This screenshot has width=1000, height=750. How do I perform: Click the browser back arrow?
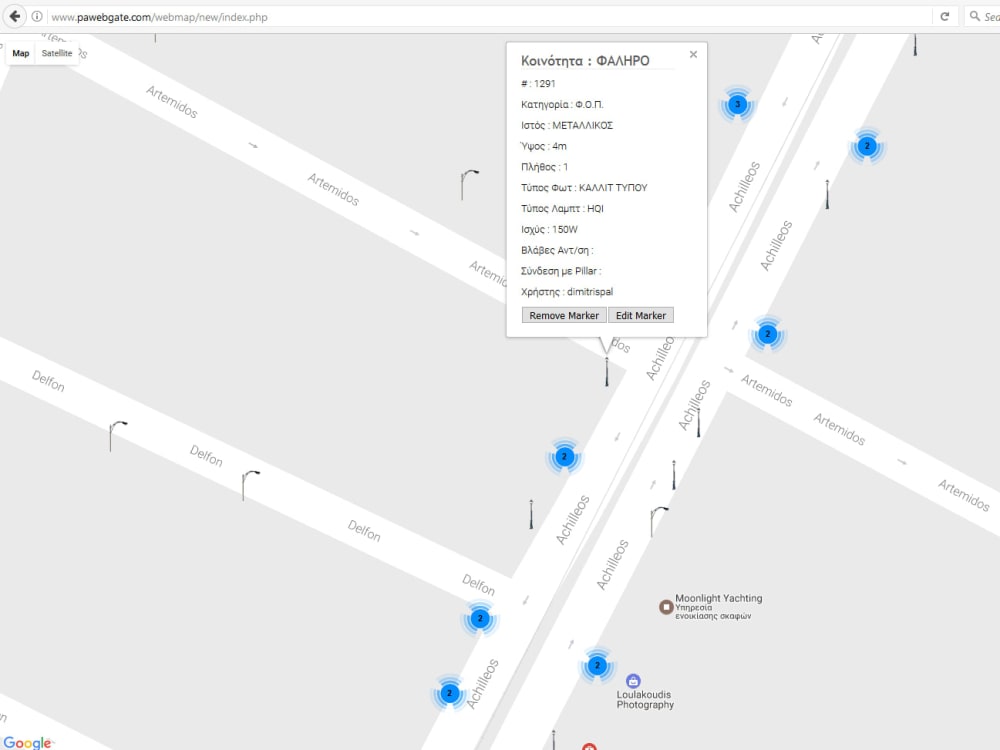(x=12, y=14)
